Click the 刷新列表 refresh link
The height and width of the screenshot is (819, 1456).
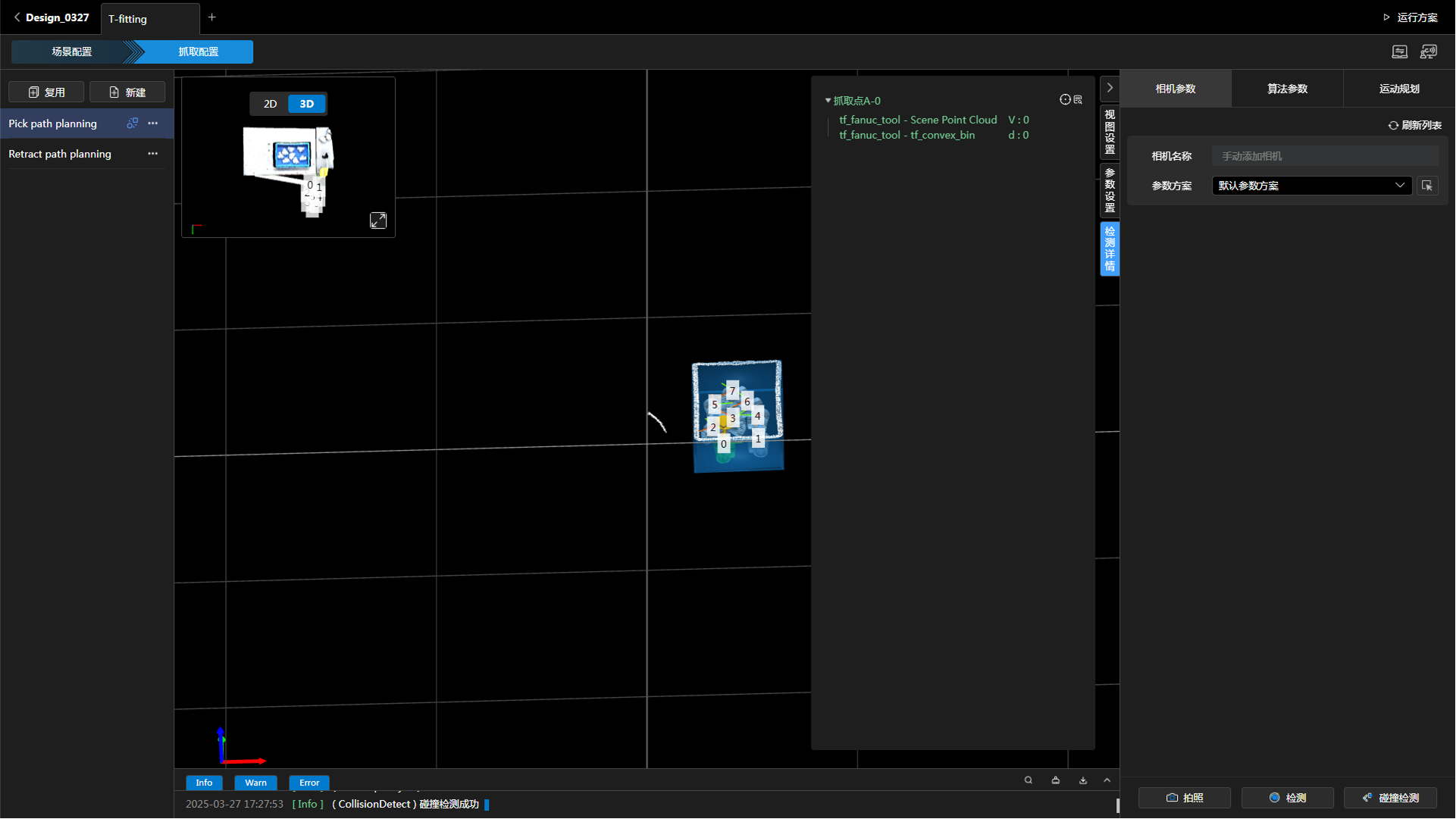pos(1414,125)
